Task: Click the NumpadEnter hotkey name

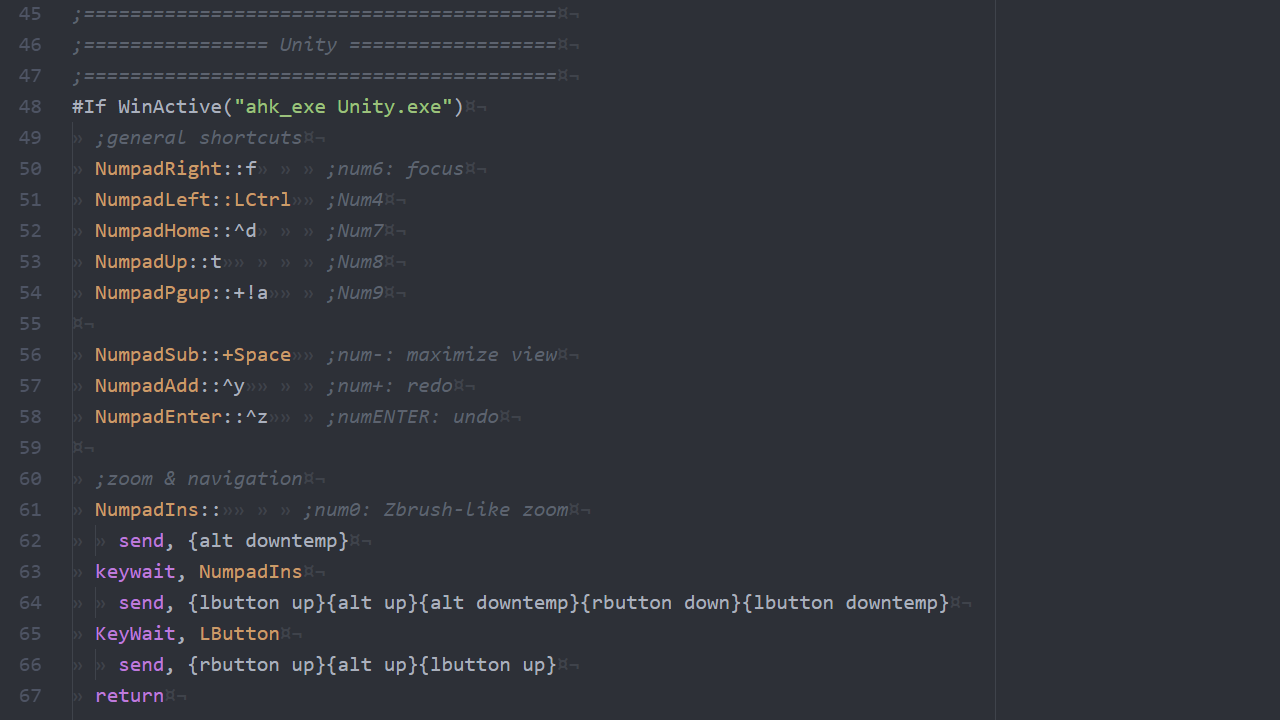Action: coord(158,417)
